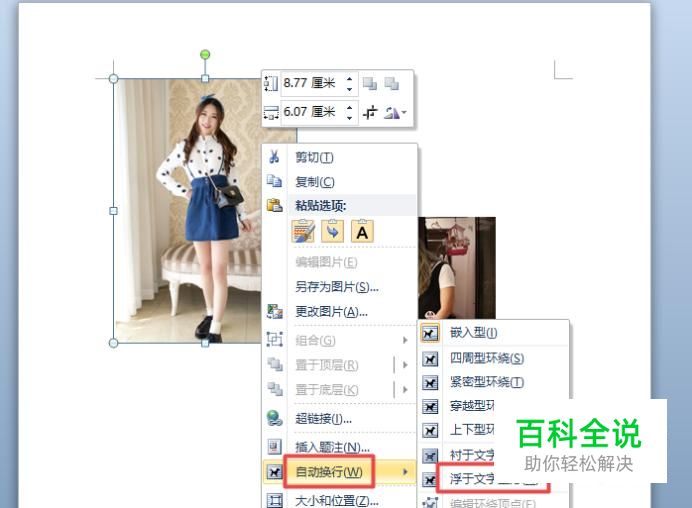Click the green rotation handle on picture
This screenshot has height=508, width=692.
coord(205,55)
